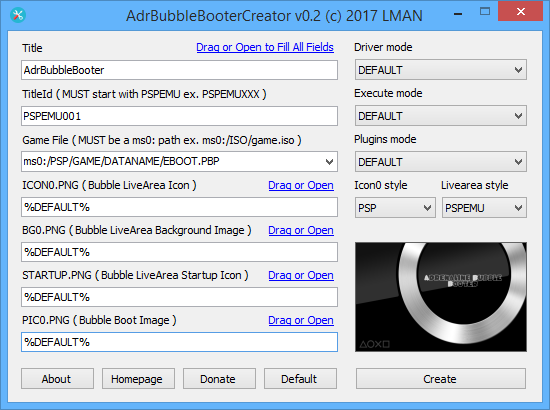Click the About button
Image resolution: width=550 pixels, height=410 pixels.
coord(58,378)
